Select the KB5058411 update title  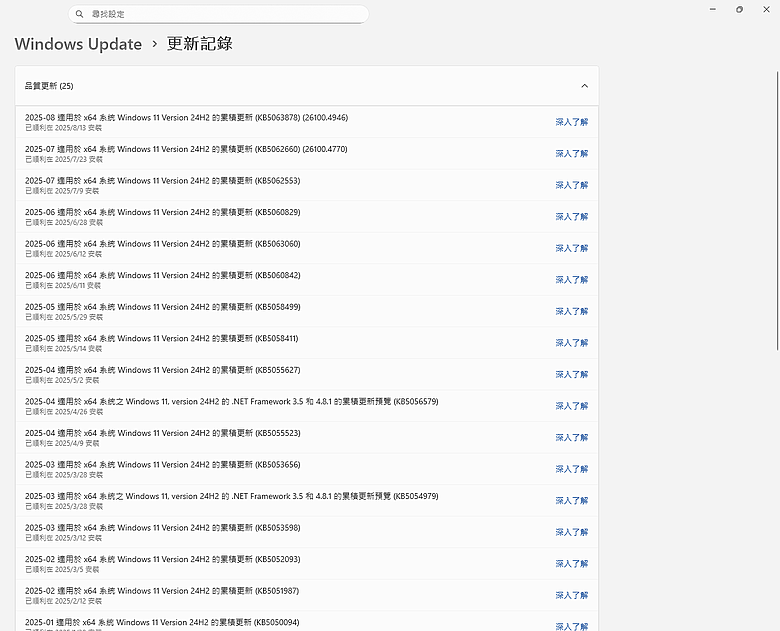coord(162,338)
